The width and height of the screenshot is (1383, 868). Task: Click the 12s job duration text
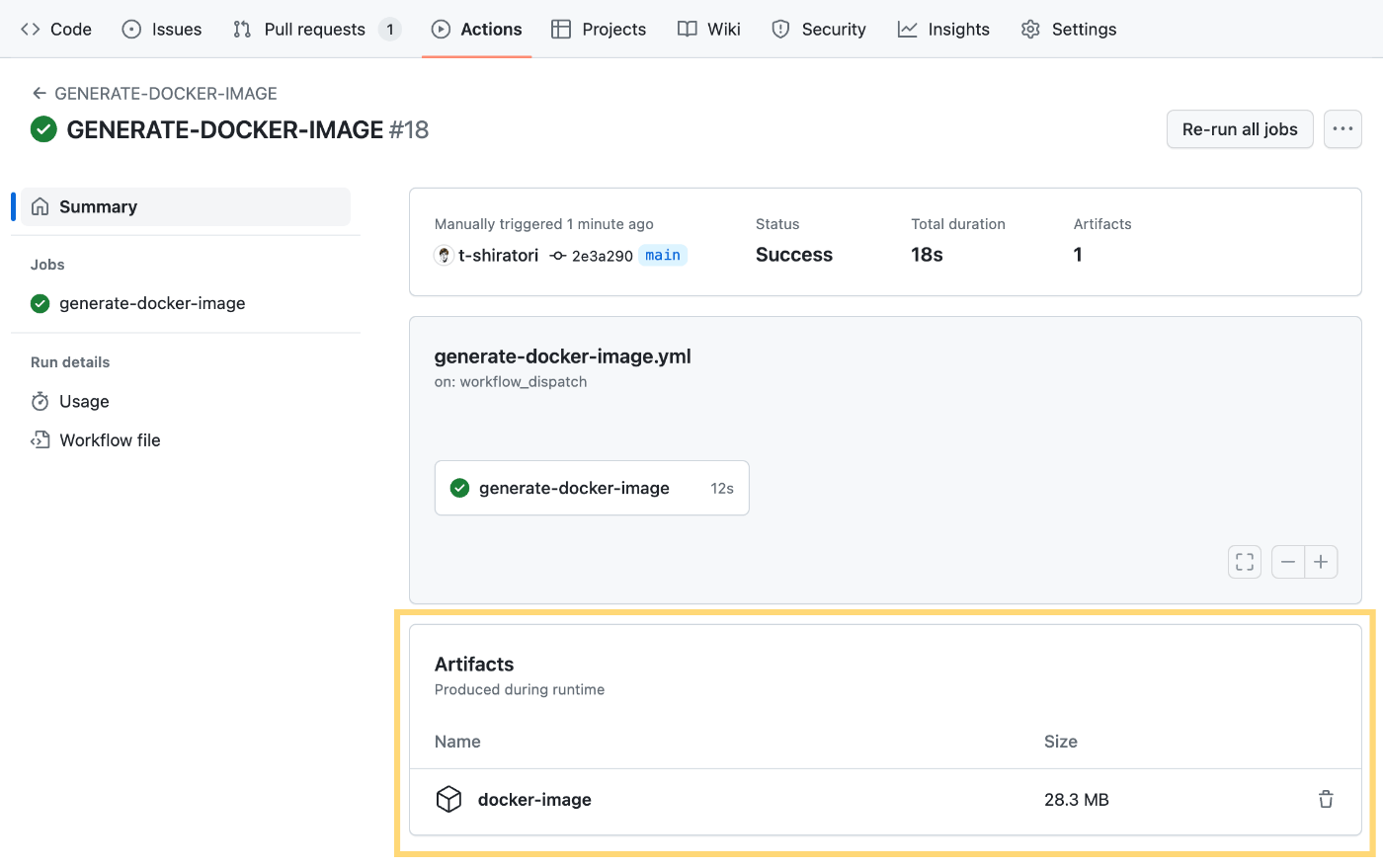click(x=722, y=489)
